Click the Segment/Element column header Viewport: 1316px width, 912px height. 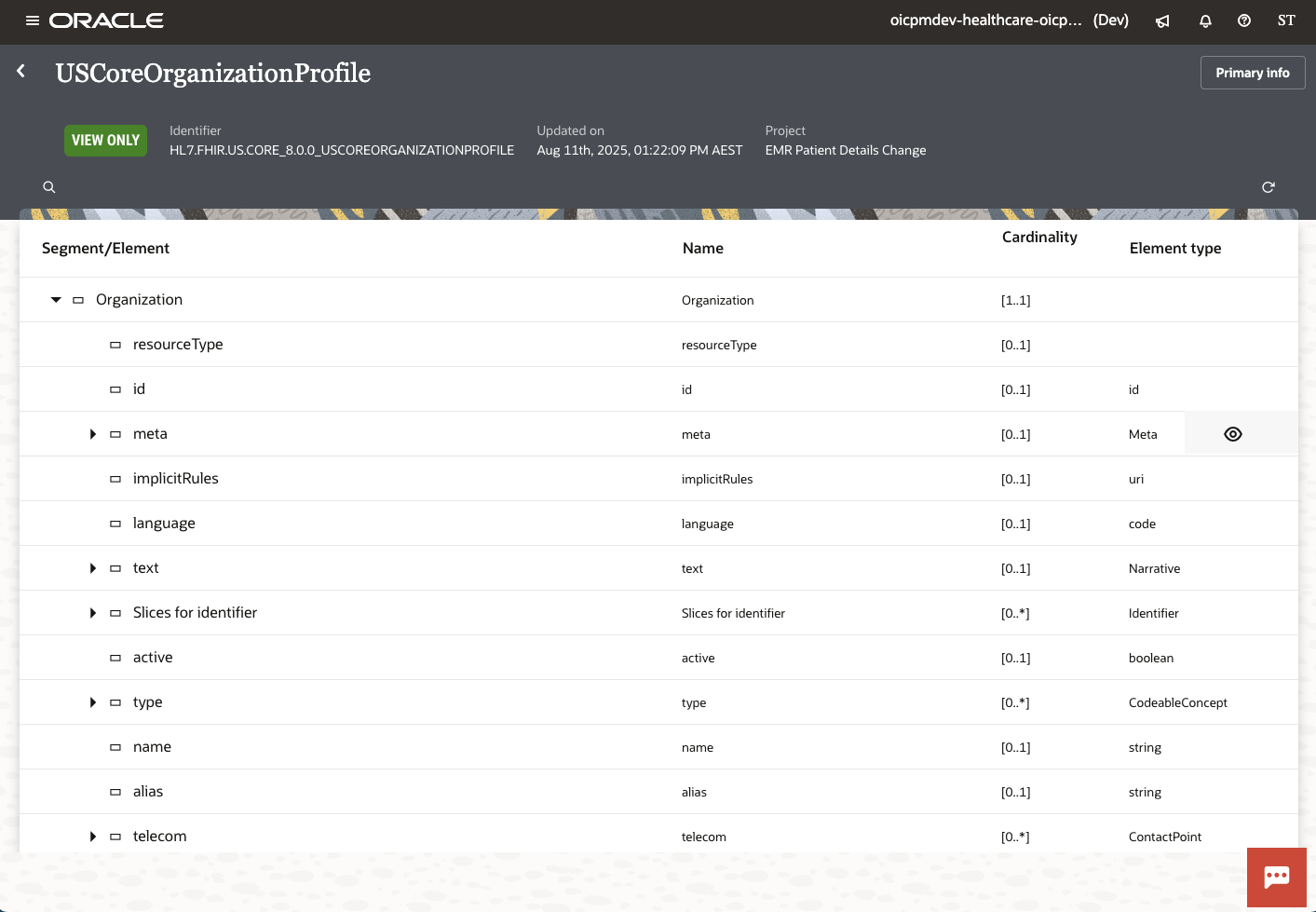pyautogui.click(x=105, y=248)
